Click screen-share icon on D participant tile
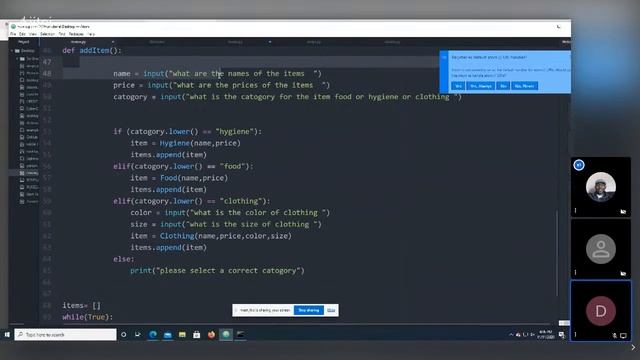This screenshot has height=360, width=640. pyautogui.click(x=623, y=336)
